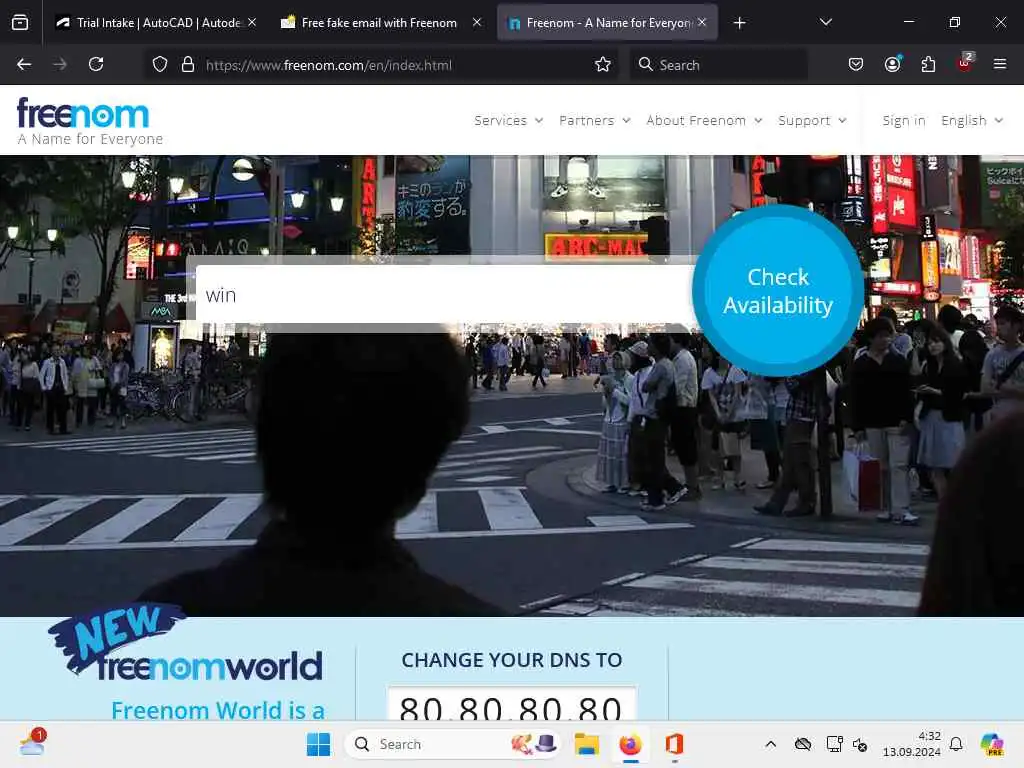The width and height of the screenshot is (1024, 768).
Task: Click the Sign in link
Action: tap(904, 121)
